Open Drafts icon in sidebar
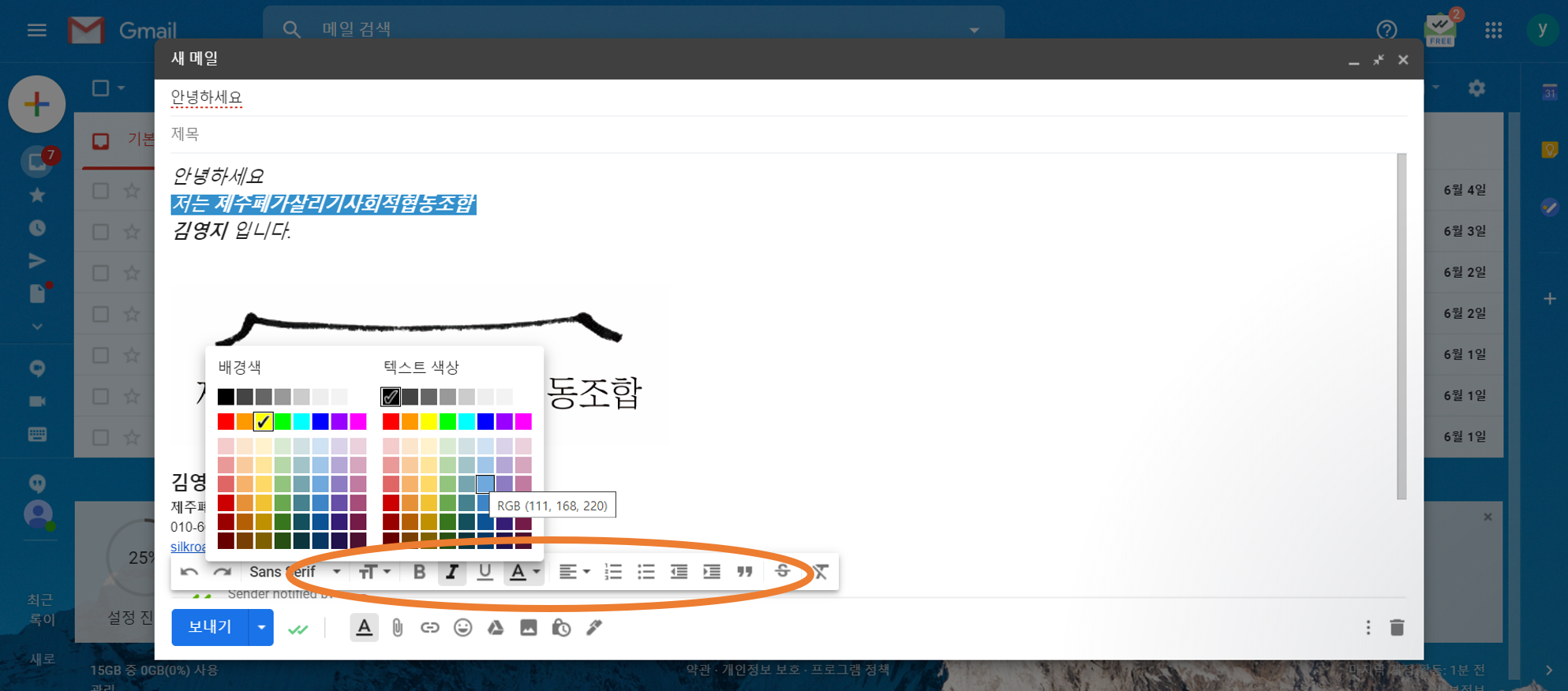The image size is (1568, 691). click(x=39, y=293)
